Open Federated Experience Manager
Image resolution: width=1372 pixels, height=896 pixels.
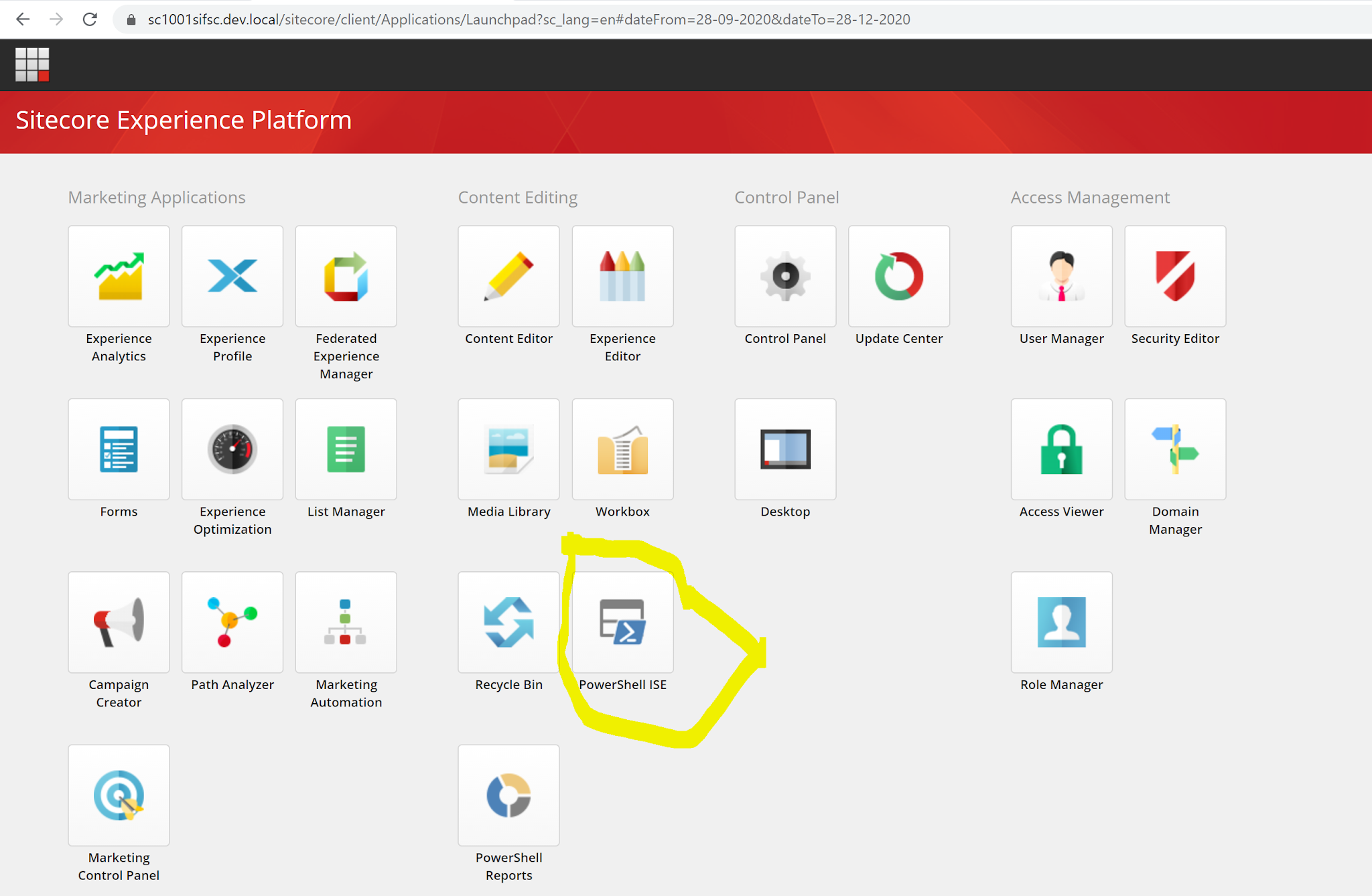point(346,276)
